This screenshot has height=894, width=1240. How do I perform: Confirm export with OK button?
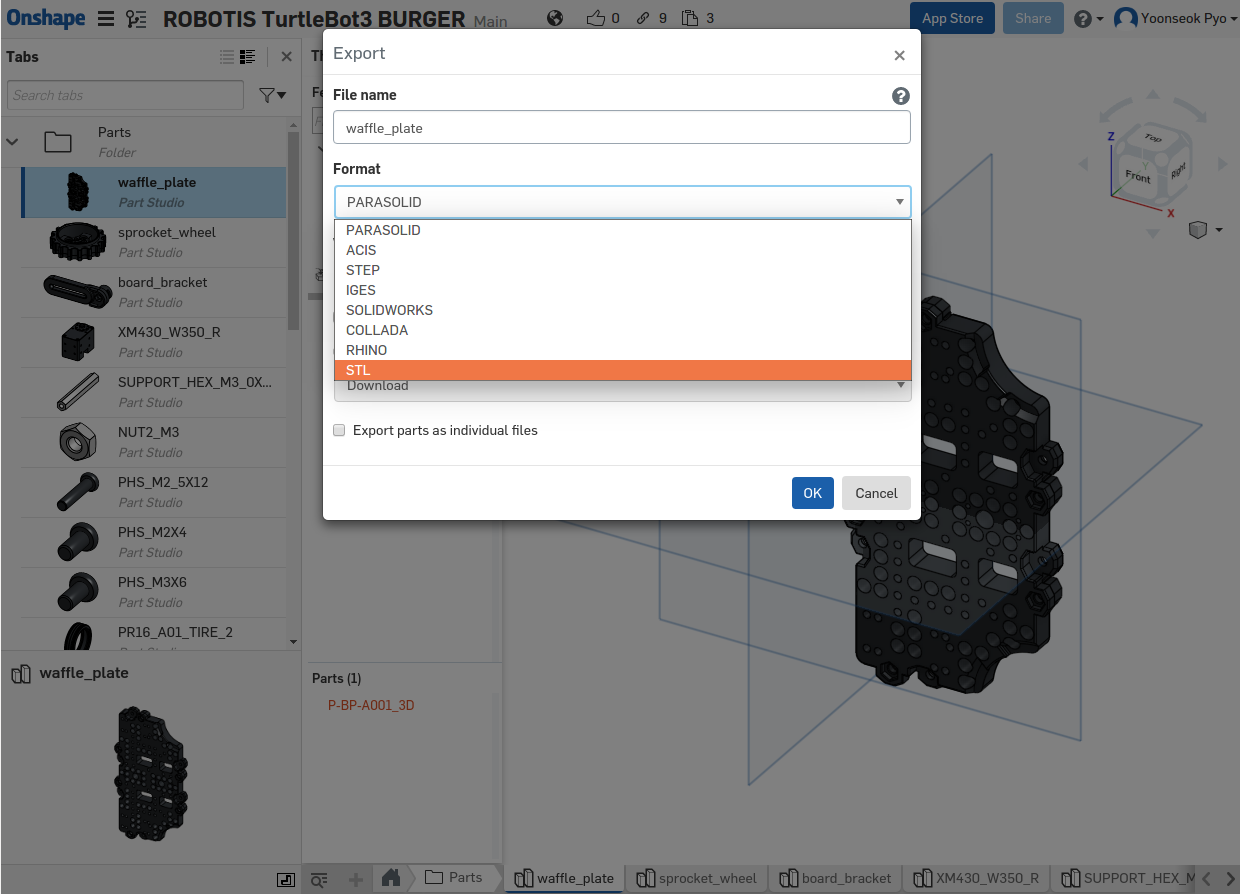(812, 493)
